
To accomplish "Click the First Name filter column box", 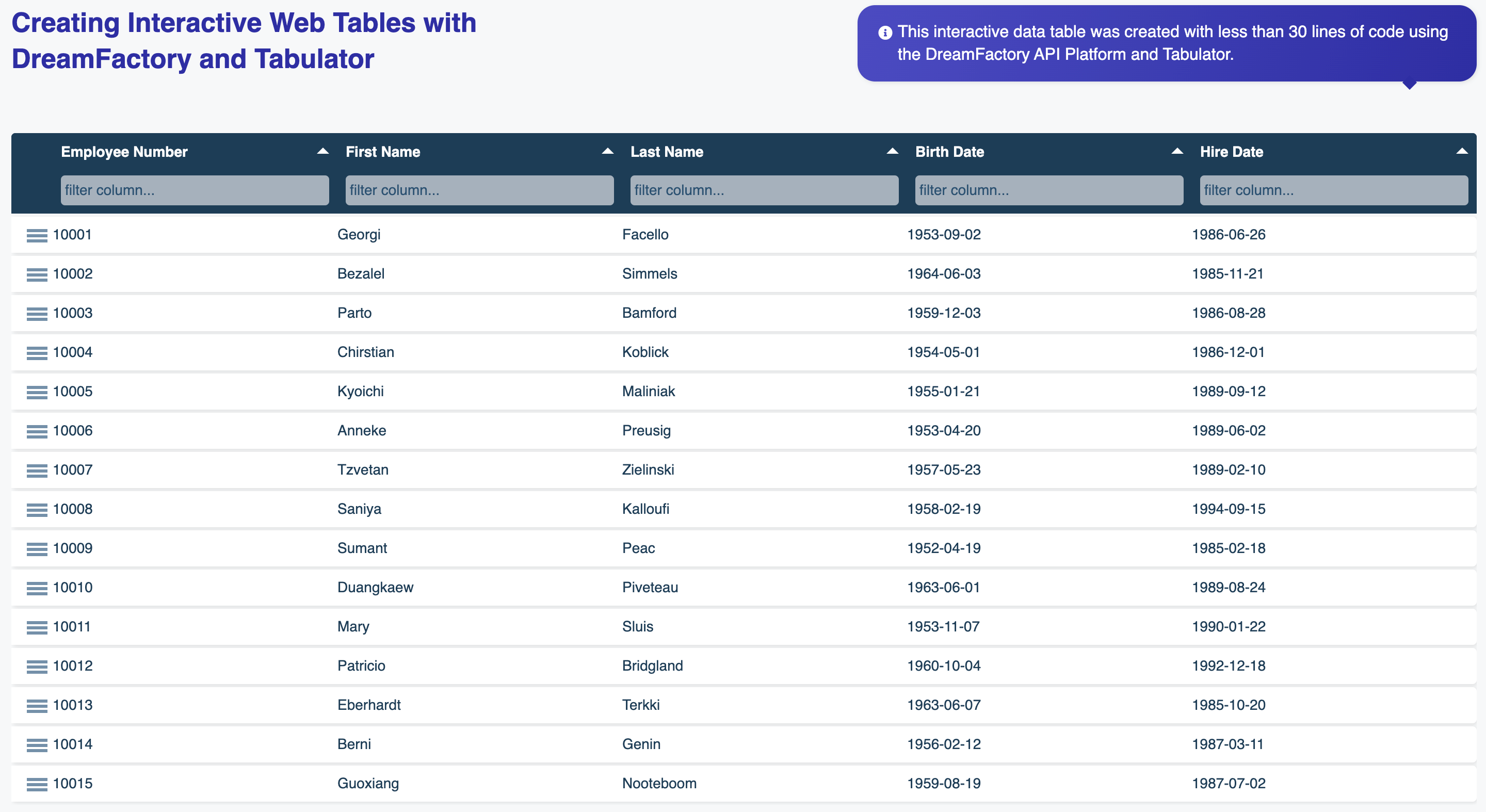I will tap(479, 190).
